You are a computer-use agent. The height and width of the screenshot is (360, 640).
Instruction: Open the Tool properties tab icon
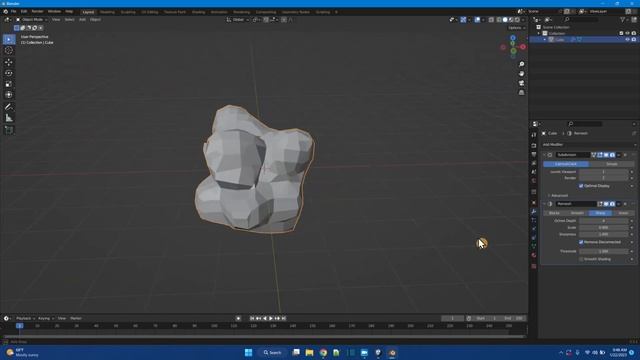coord(533,135)
